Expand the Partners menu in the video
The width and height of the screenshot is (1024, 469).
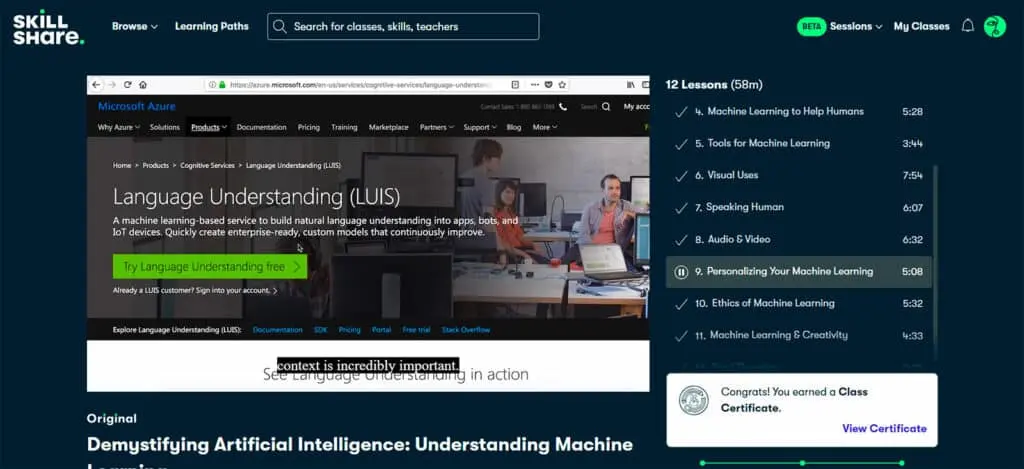pyautogui.click(x=437, y=127)
